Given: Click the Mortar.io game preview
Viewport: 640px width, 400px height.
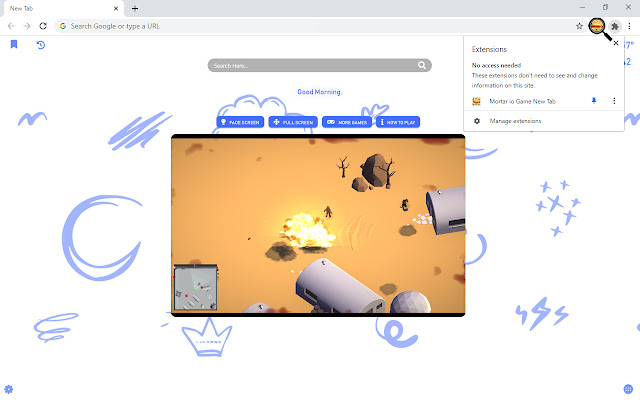Looking at the screenshot, I should click(318, 225).
